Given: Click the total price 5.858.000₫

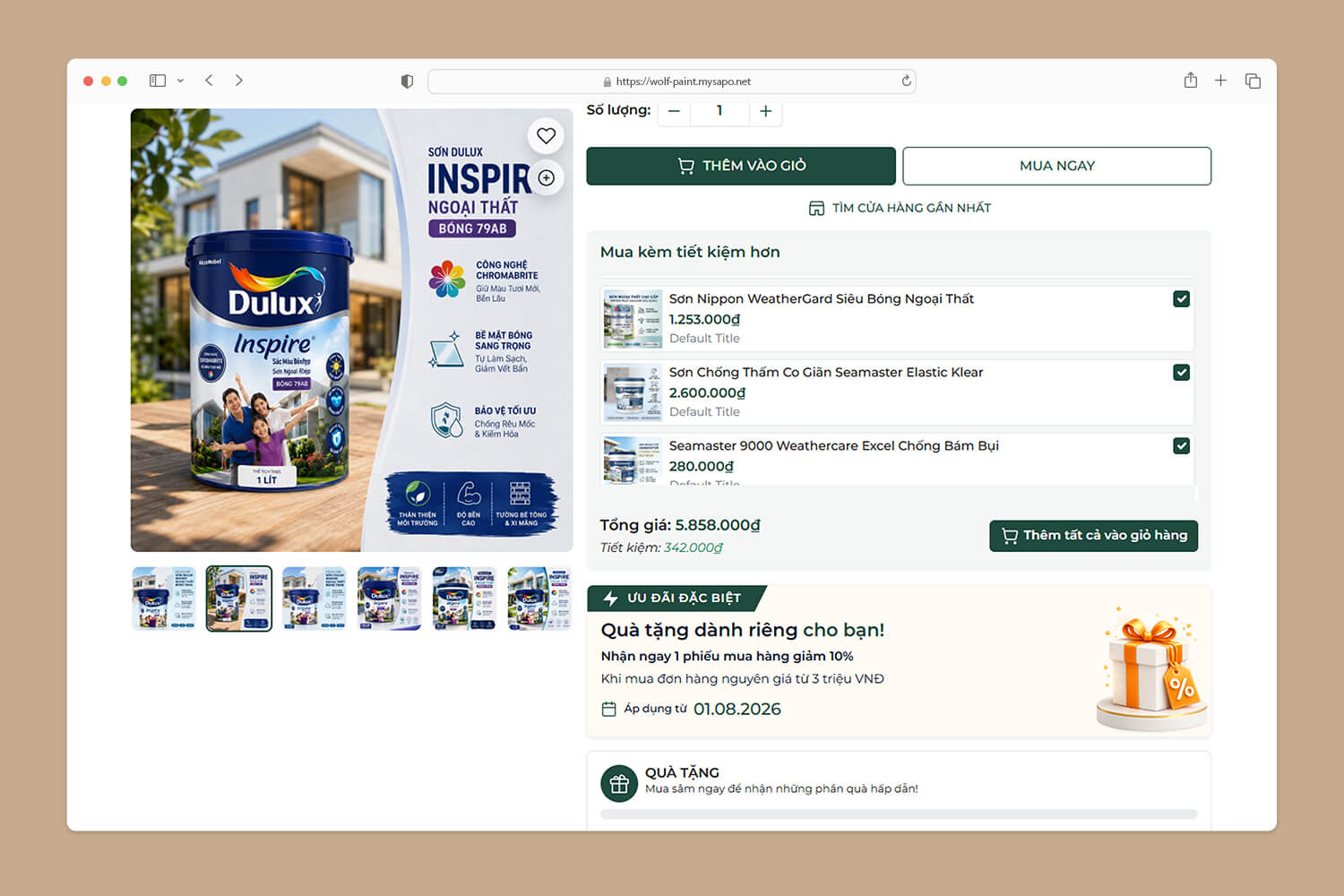Looking at the screenshot, I should (718, 525).
